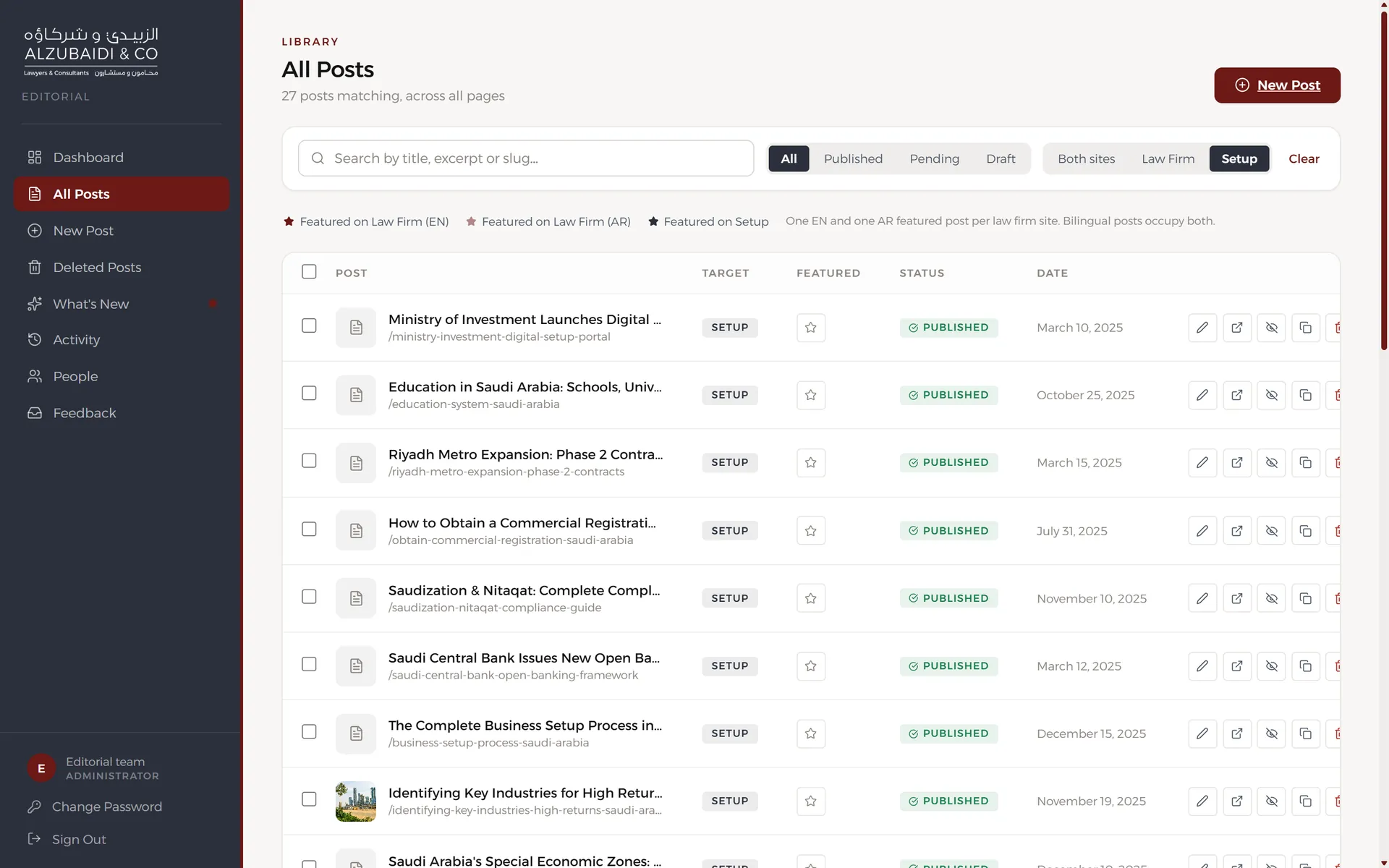1389x868 pixels.
Task: Star The Complete Business Setup Process post
Action: point(811,733)
